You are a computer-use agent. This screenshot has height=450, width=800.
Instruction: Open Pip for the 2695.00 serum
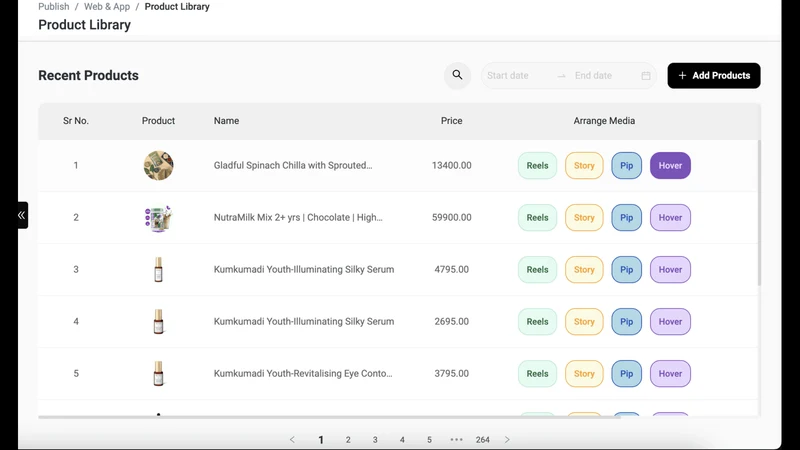(627, 321)
